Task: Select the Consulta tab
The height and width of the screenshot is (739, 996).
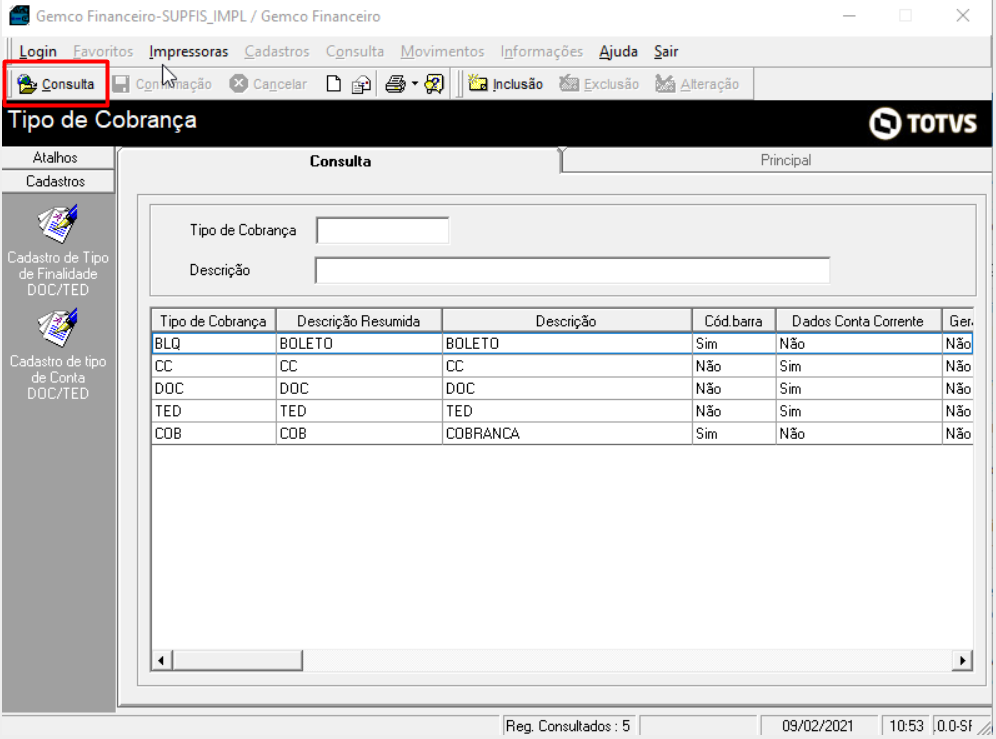Action: click(340, 161)
